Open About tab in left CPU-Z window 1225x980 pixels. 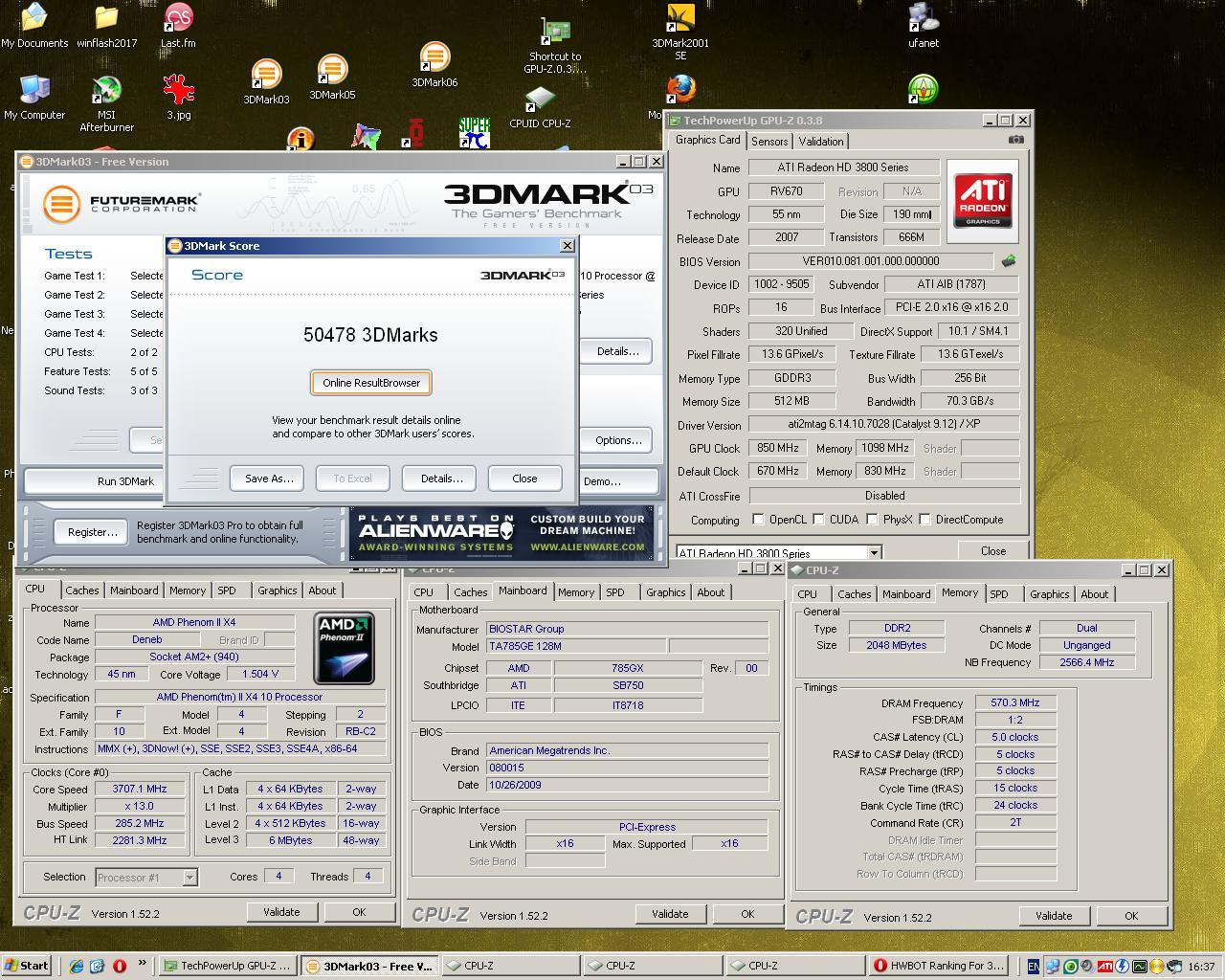point(322,590)
